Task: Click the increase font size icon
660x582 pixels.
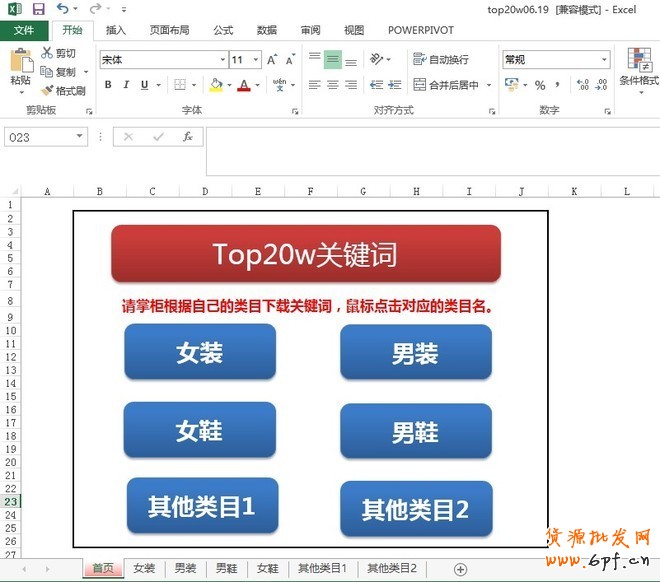Action: (x=272, y=60)
